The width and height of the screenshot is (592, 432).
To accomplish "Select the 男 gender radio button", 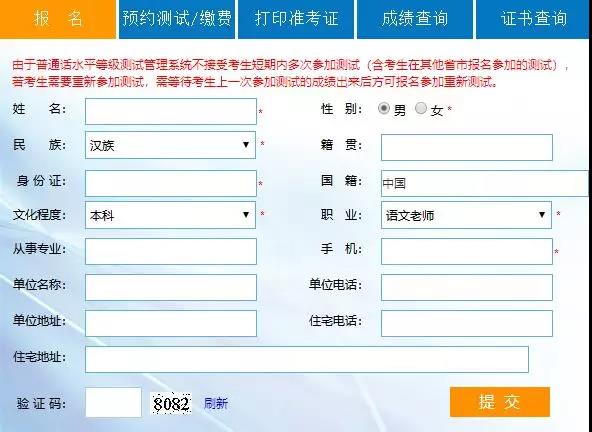I will point(384,108).
